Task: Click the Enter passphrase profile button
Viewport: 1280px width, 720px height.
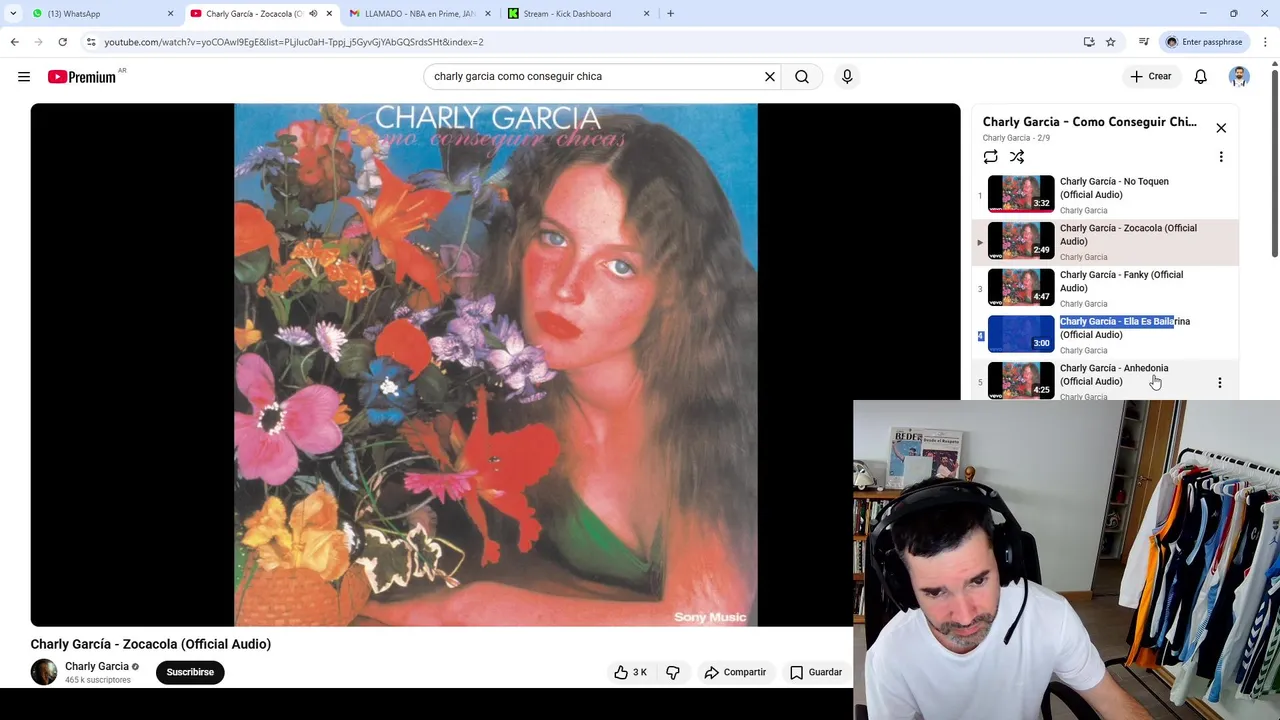Action: pos(1204,42)
